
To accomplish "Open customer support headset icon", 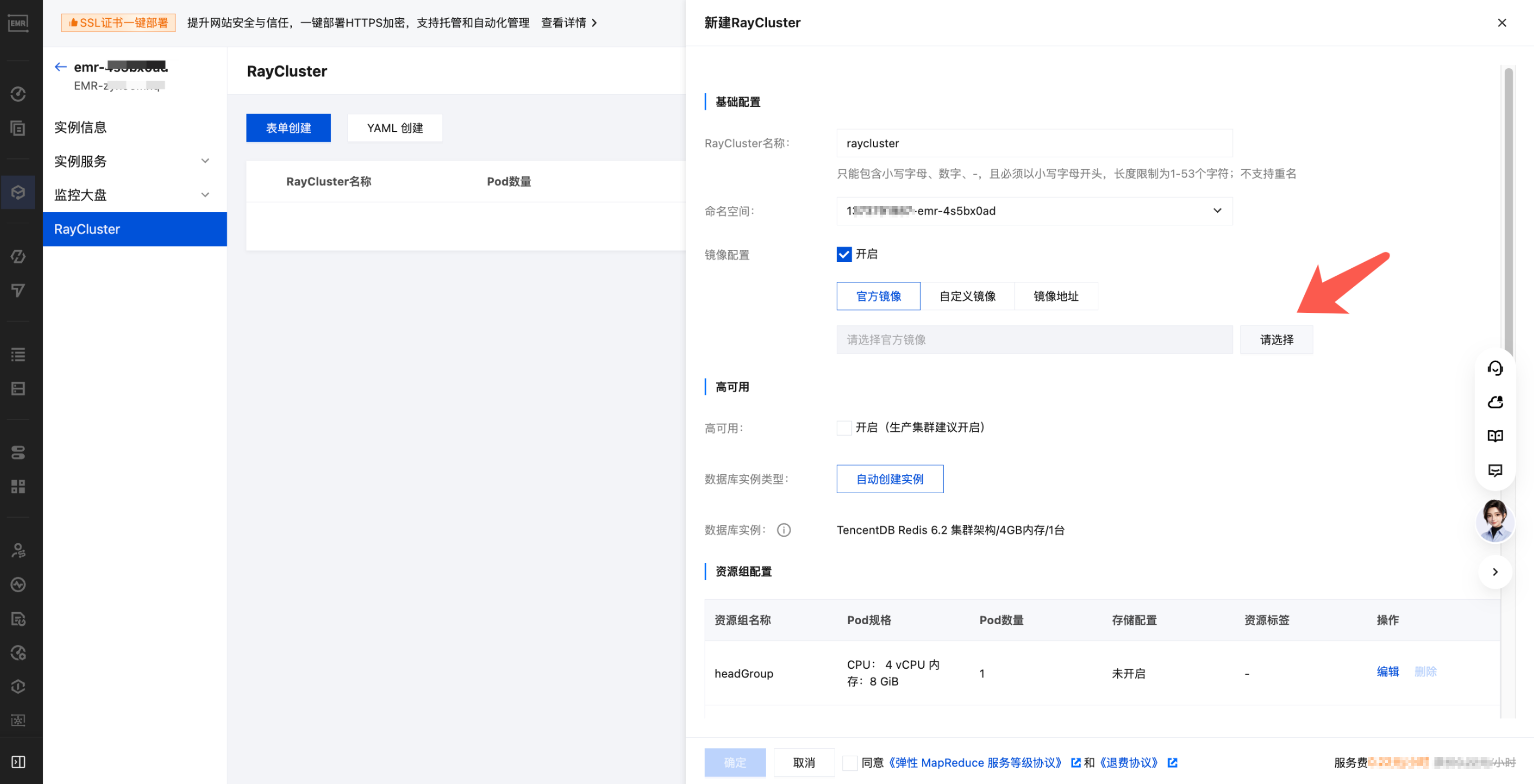I will 1495,368.
